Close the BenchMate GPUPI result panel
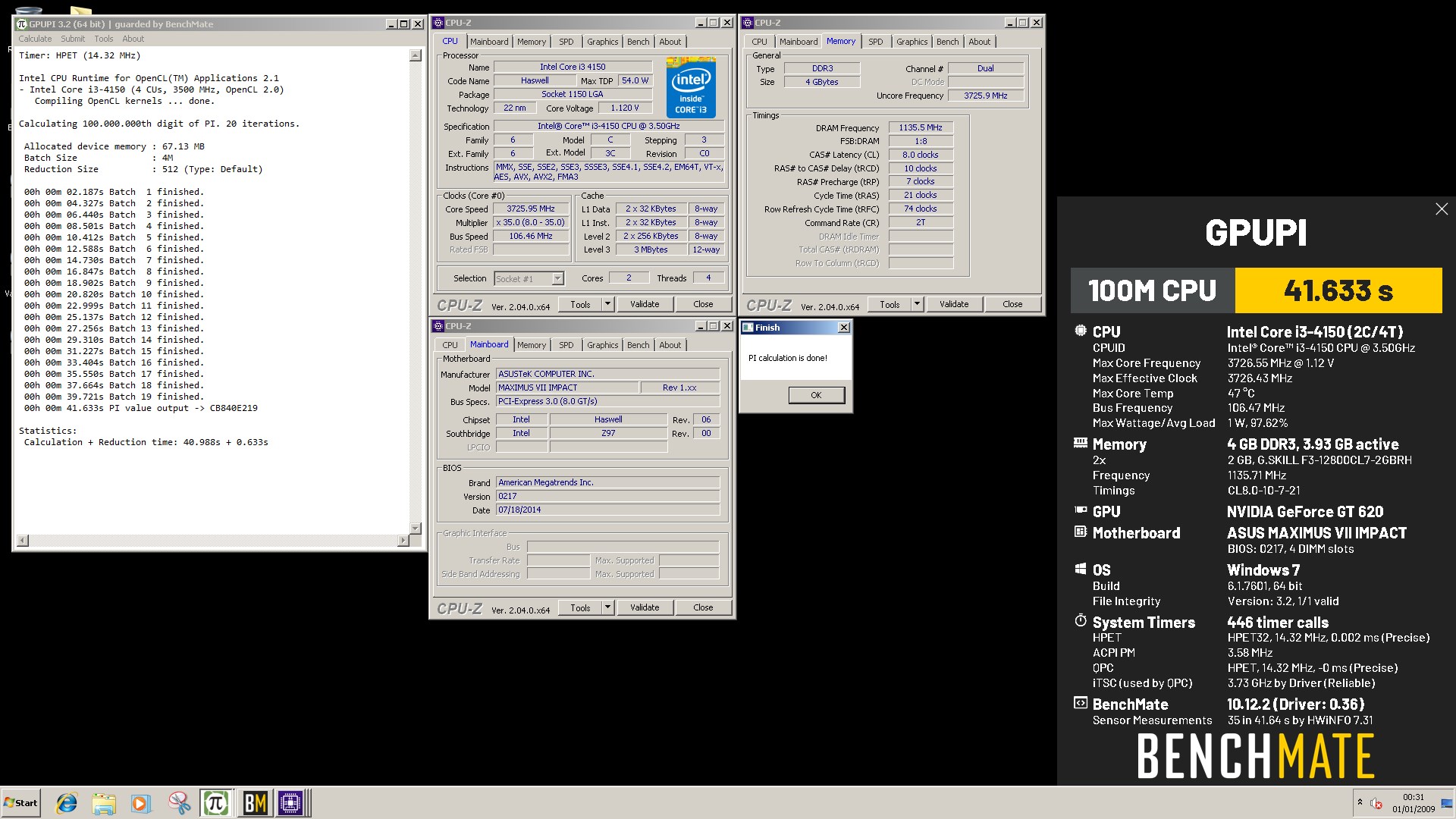This screenshot has width=1456, height=819. pyautogui.click(x=1442, y=209)
